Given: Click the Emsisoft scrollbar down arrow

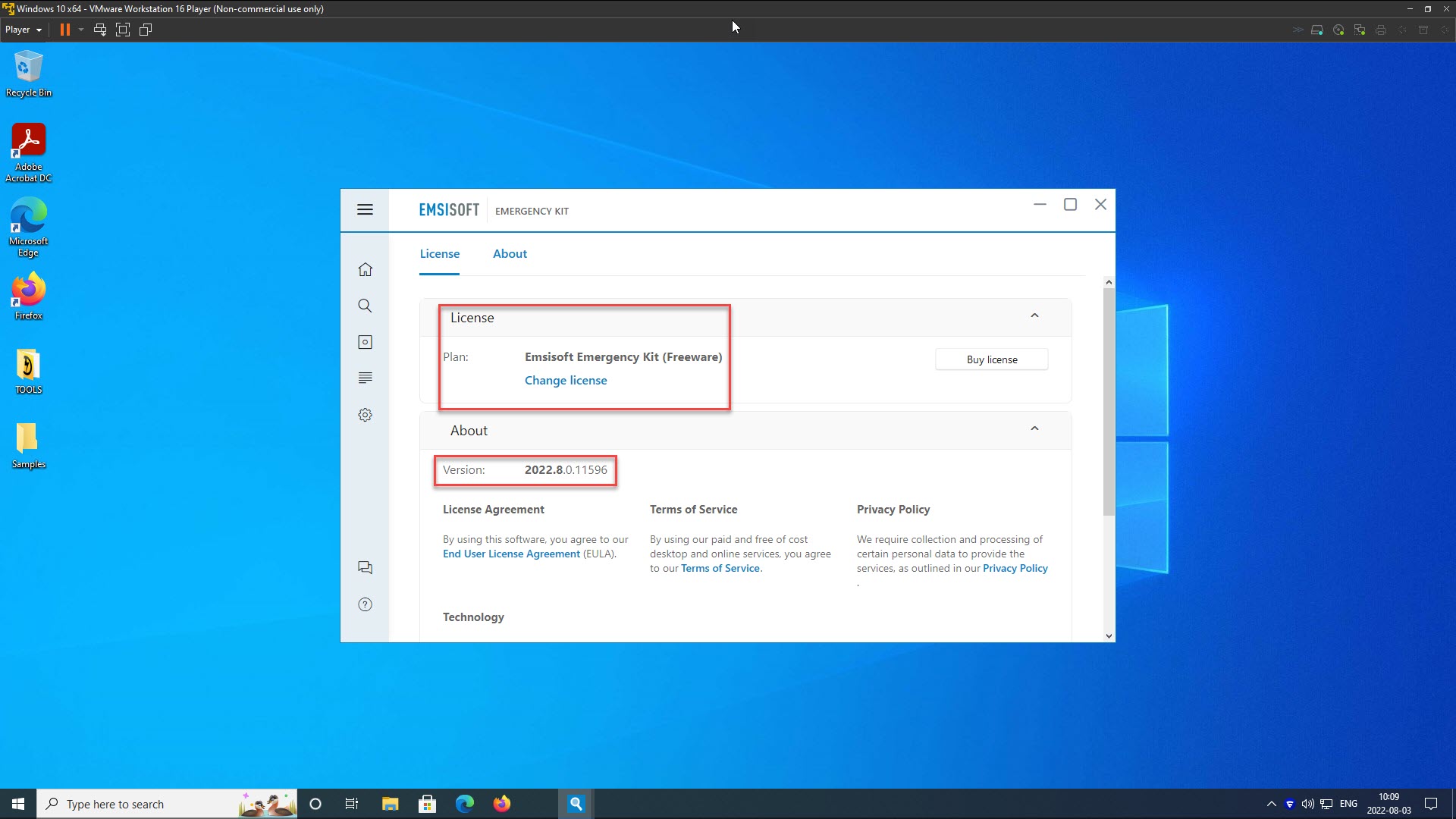Looking at the screenshot, I should tap(1109, 636).
